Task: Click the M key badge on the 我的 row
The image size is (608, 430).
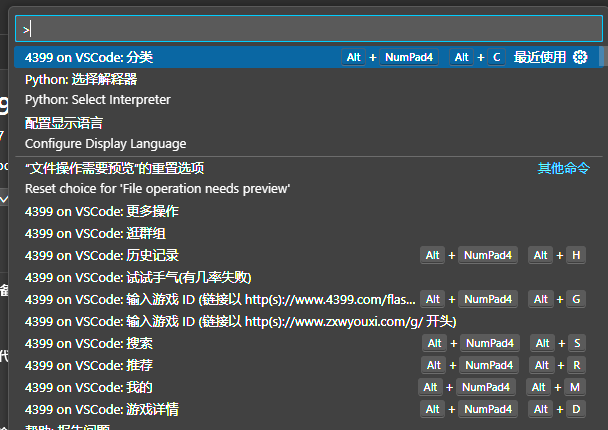Action: click(x=575, y=387)
